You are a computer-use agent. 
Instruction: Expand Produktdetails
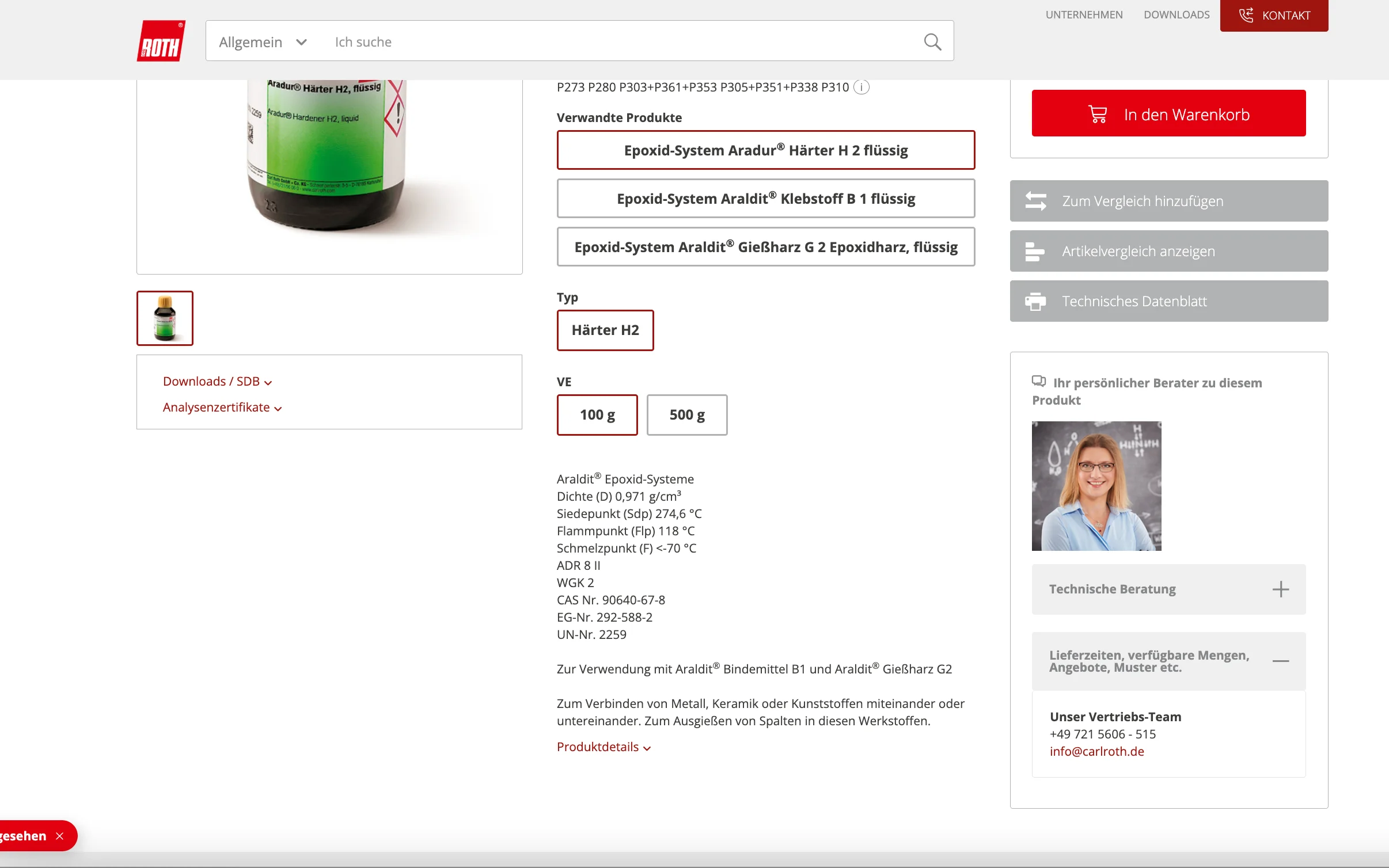point(604,747)
